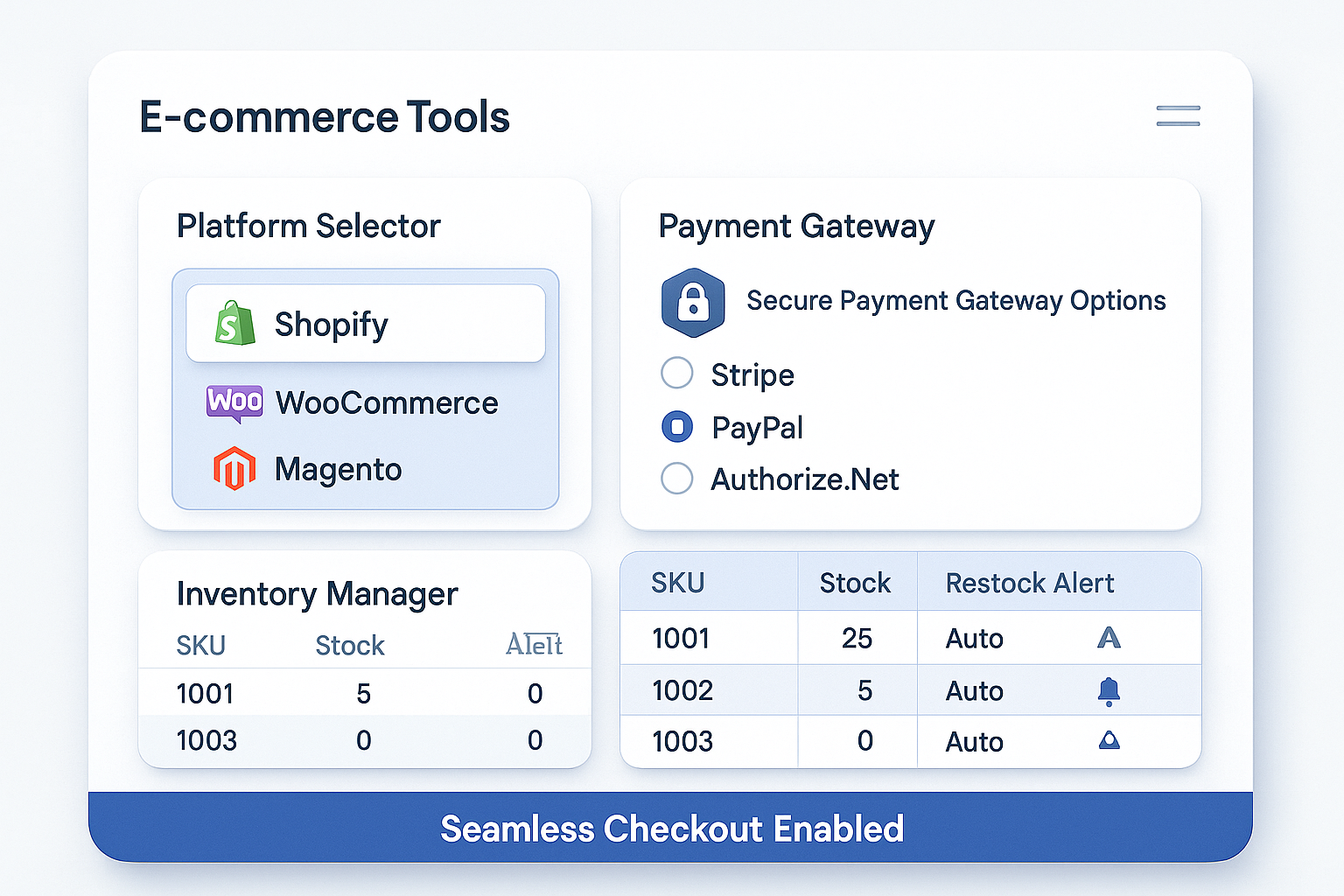Open the hamburger menu in the top right corner
1344x896 pixels.
1177,115
